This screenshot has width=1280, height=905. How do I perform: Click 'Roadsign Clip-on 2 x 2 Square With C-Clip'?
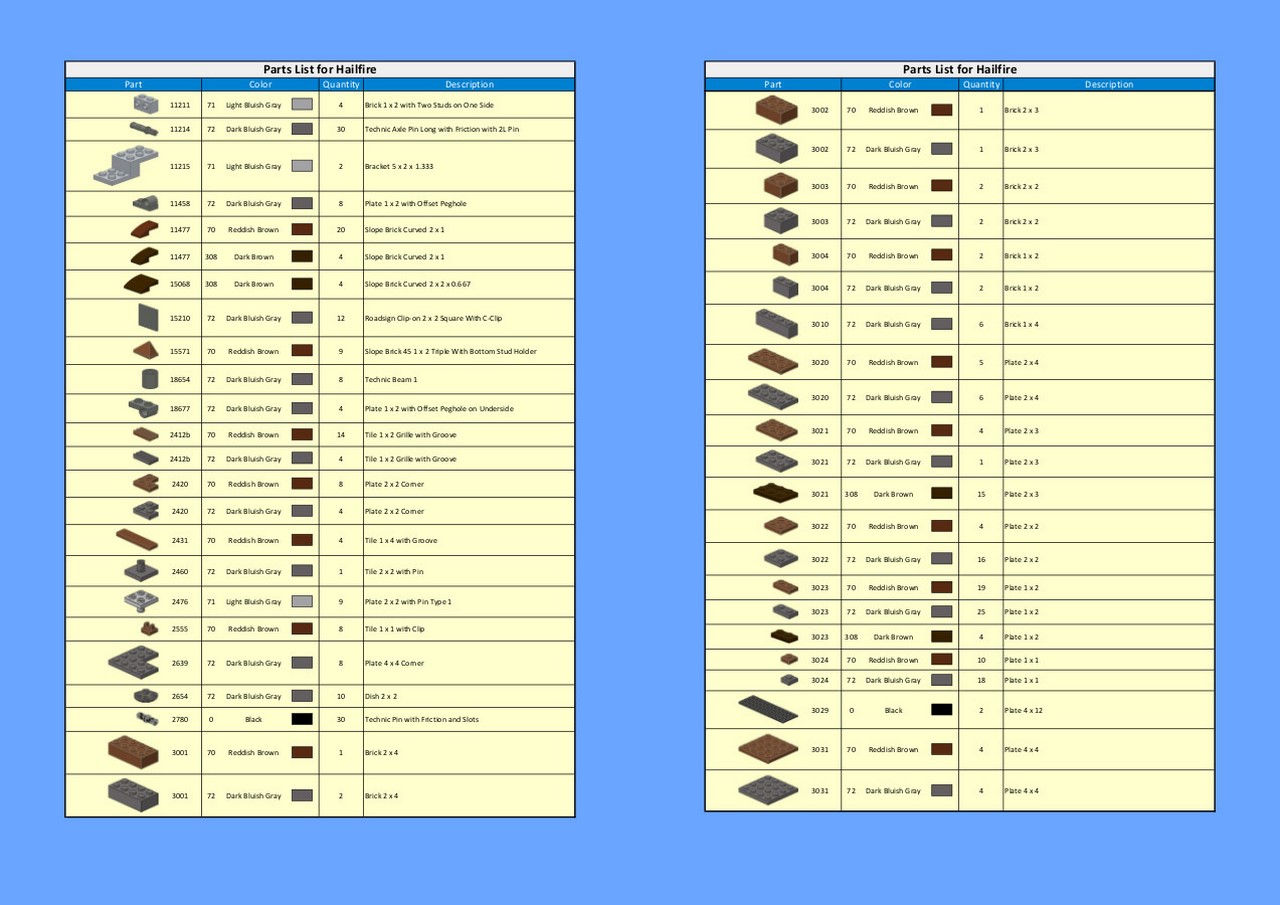[x=433, y=318]
